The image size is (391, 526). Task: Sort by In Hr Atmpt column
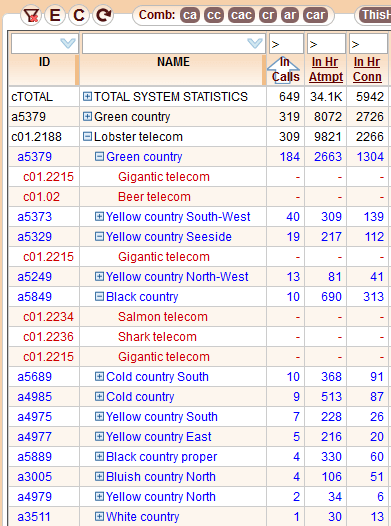coord(326,69)
